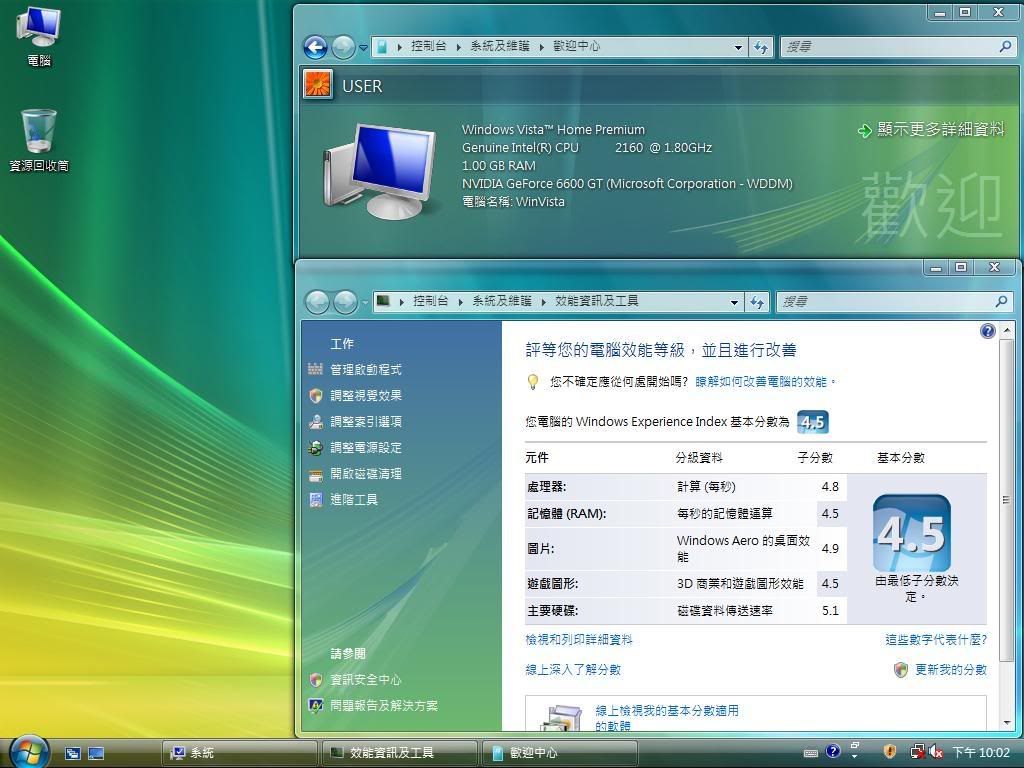The height and width of the screenshot is (768, 1024).
Task: Click the shield icon beside 調整視覺效果
Action: [x=316, y=396]
